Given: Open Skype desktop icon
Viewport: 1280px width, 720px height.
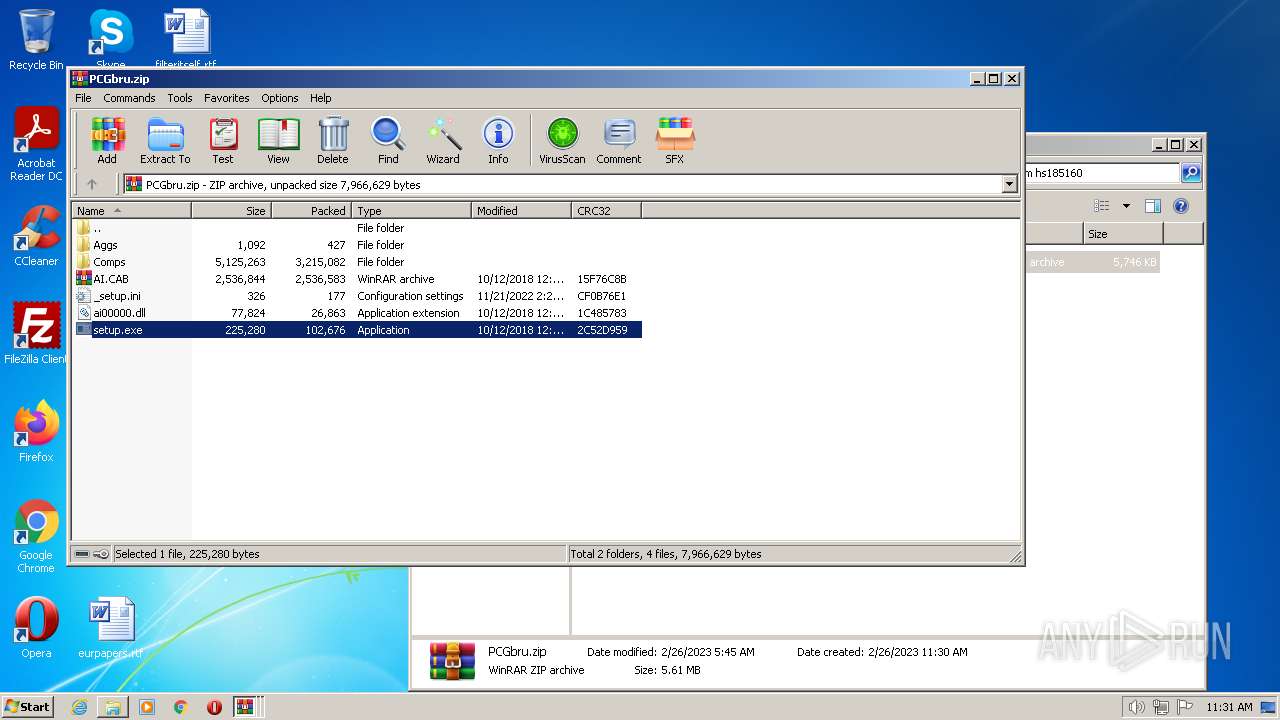Looking at the screenshot, I should 110,40.
